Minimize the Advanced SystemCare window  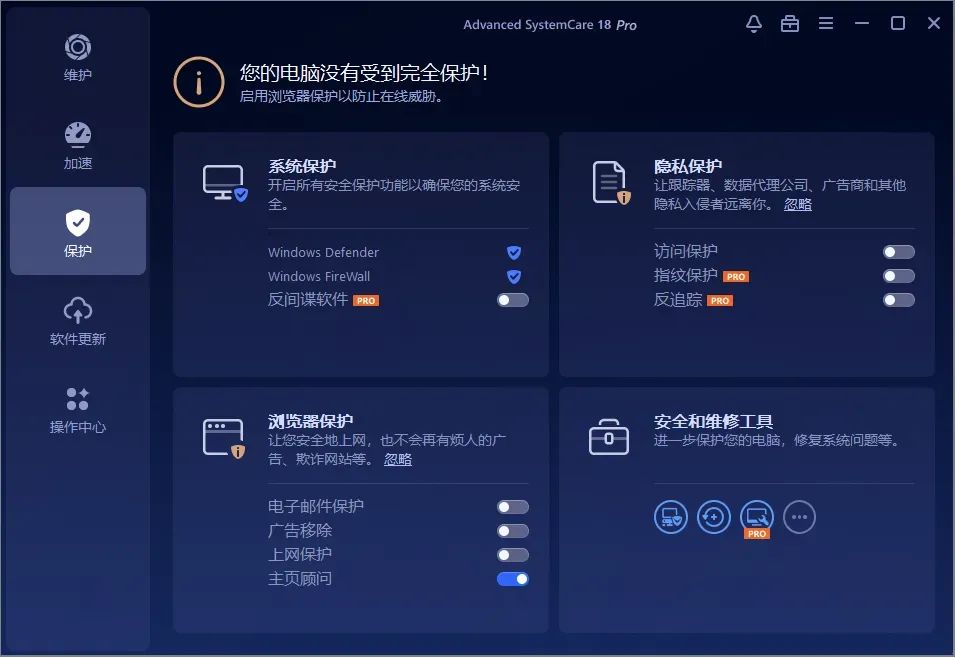[x=862, y=24]
